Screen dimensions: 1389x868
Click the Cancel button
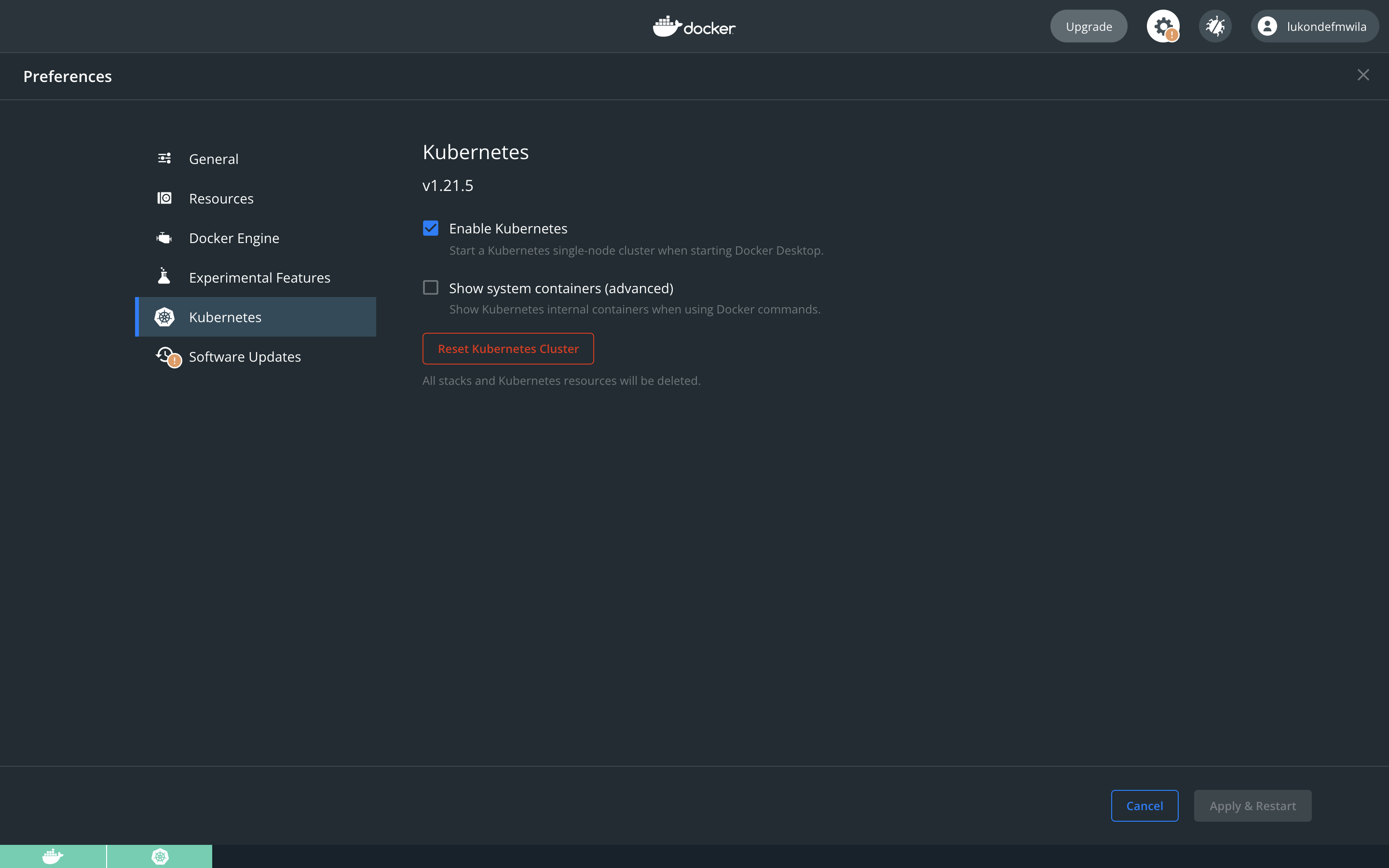[1144, 805]
